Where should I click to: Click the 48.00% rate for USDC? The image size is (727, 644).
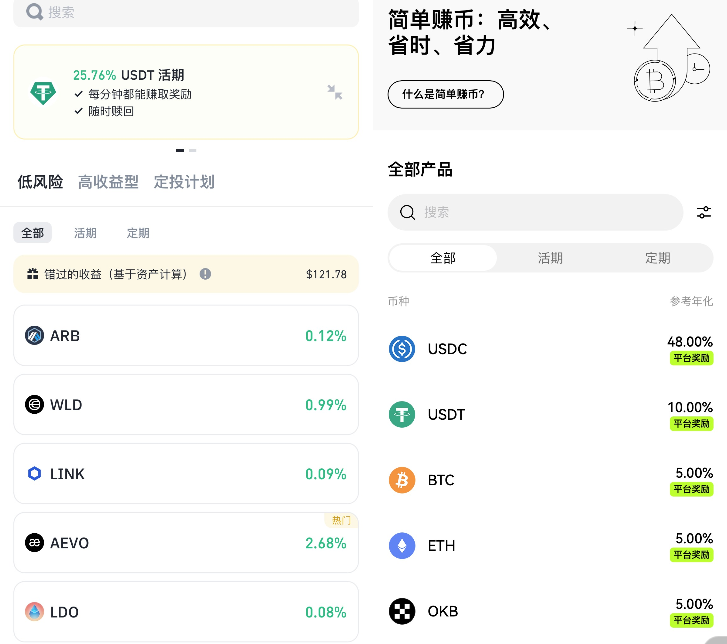pos(690,342)
